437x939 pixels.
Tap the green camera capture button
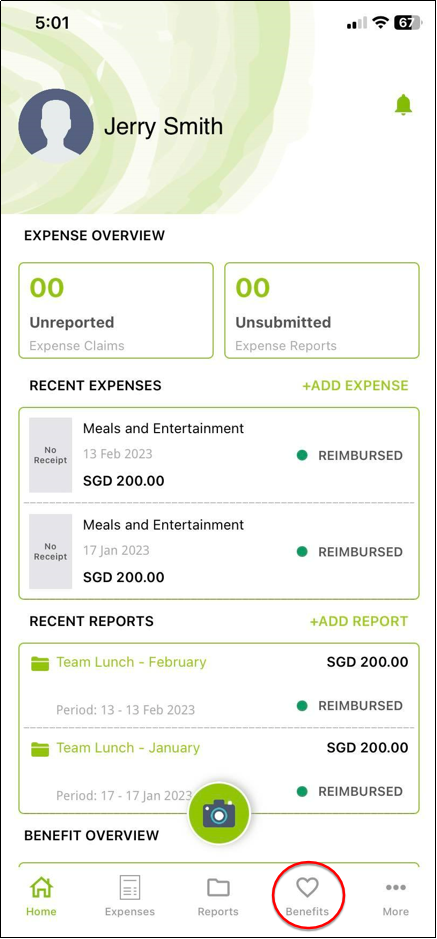(219, 813)
